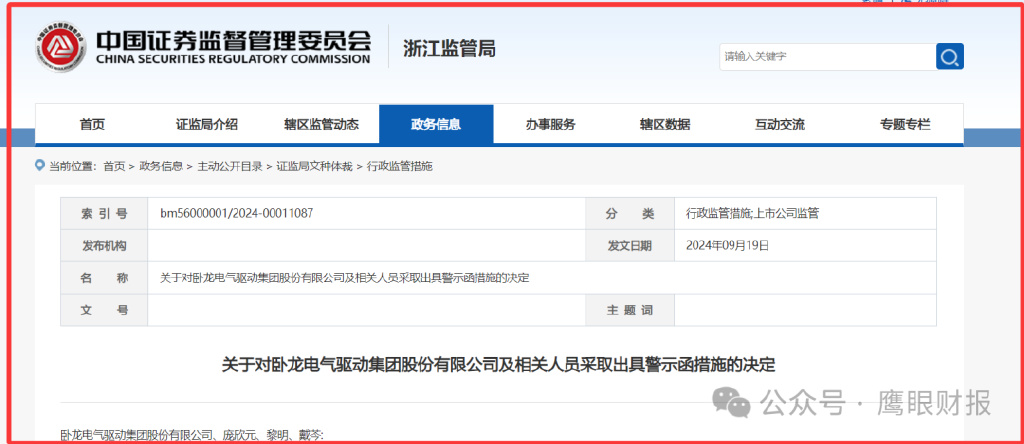This screenshot has height=444, width=1024.
Task: Select the 政务信息 tab
Action: coord(436,125)
